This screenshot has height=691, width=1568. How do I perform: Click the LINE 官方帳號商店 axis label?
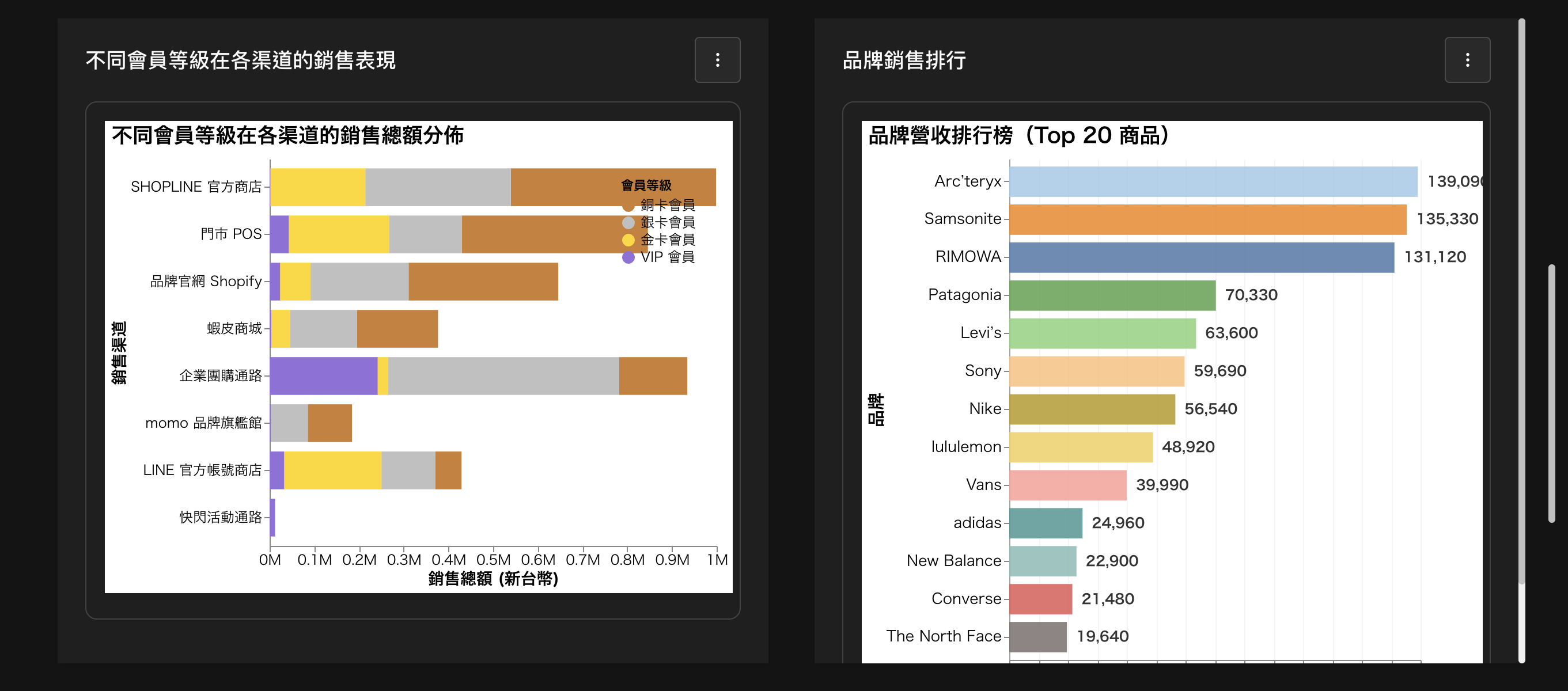point(202,470)
